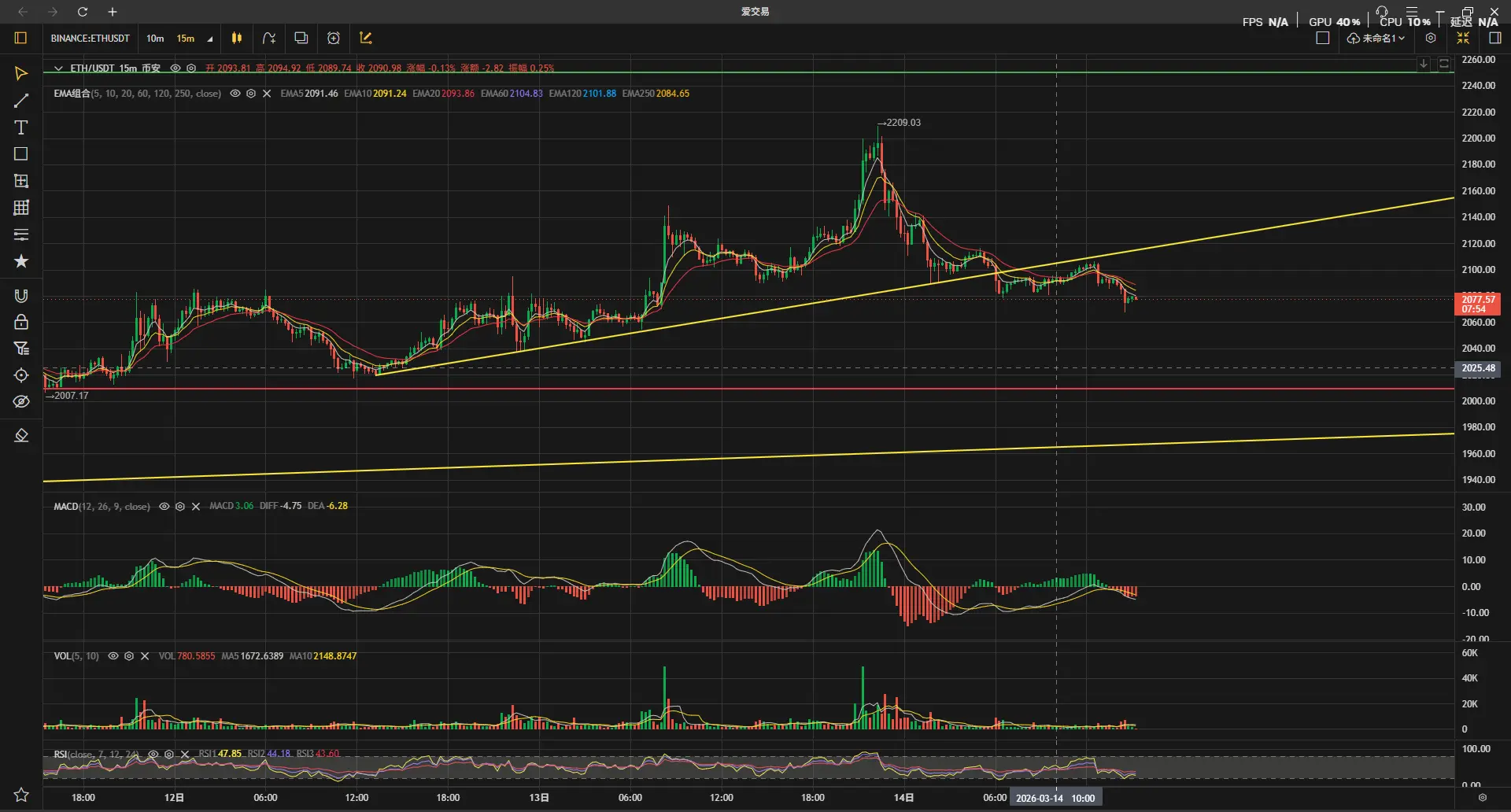Open EMA组合 indicator settings
Image resolution: width=1511 pixels, height=812 pixels.
point(251,94)
